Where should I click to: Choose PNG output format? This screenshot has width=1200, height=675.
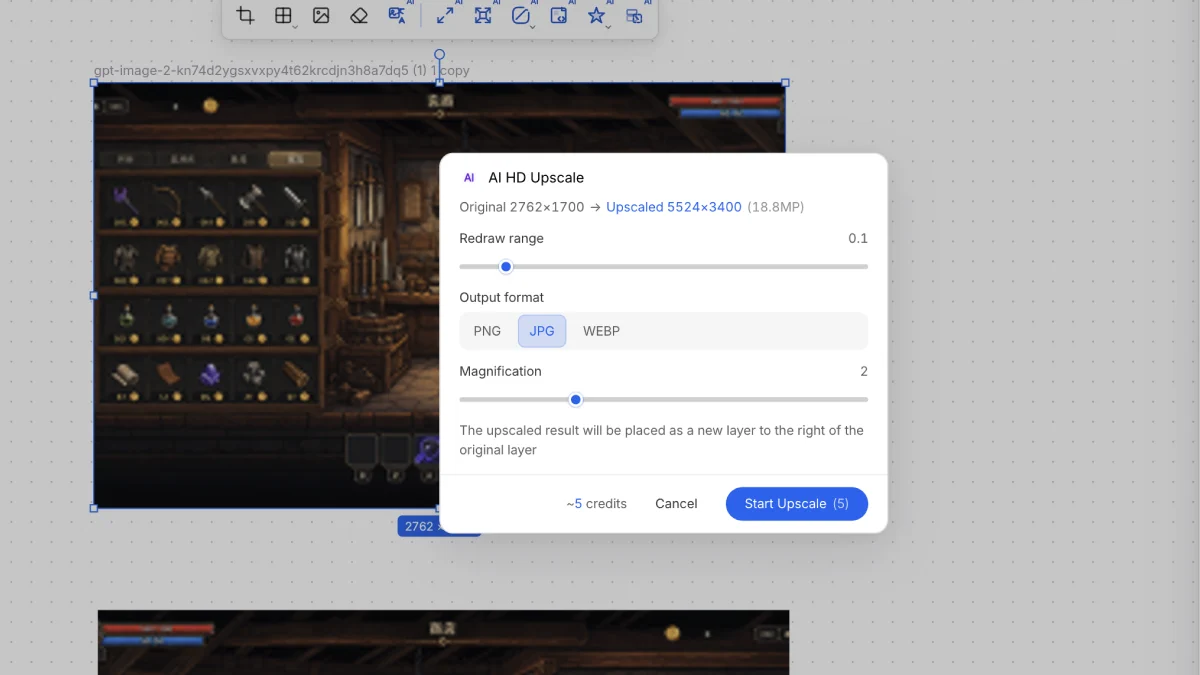click(487, 331)
